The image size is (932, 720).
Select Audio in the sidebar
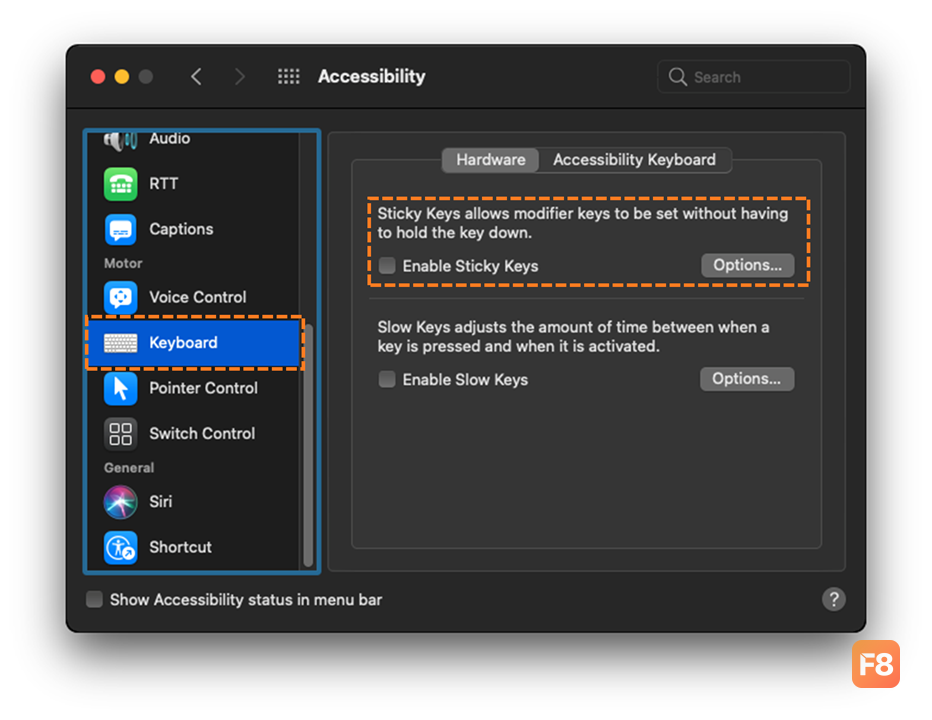(169, 139)
